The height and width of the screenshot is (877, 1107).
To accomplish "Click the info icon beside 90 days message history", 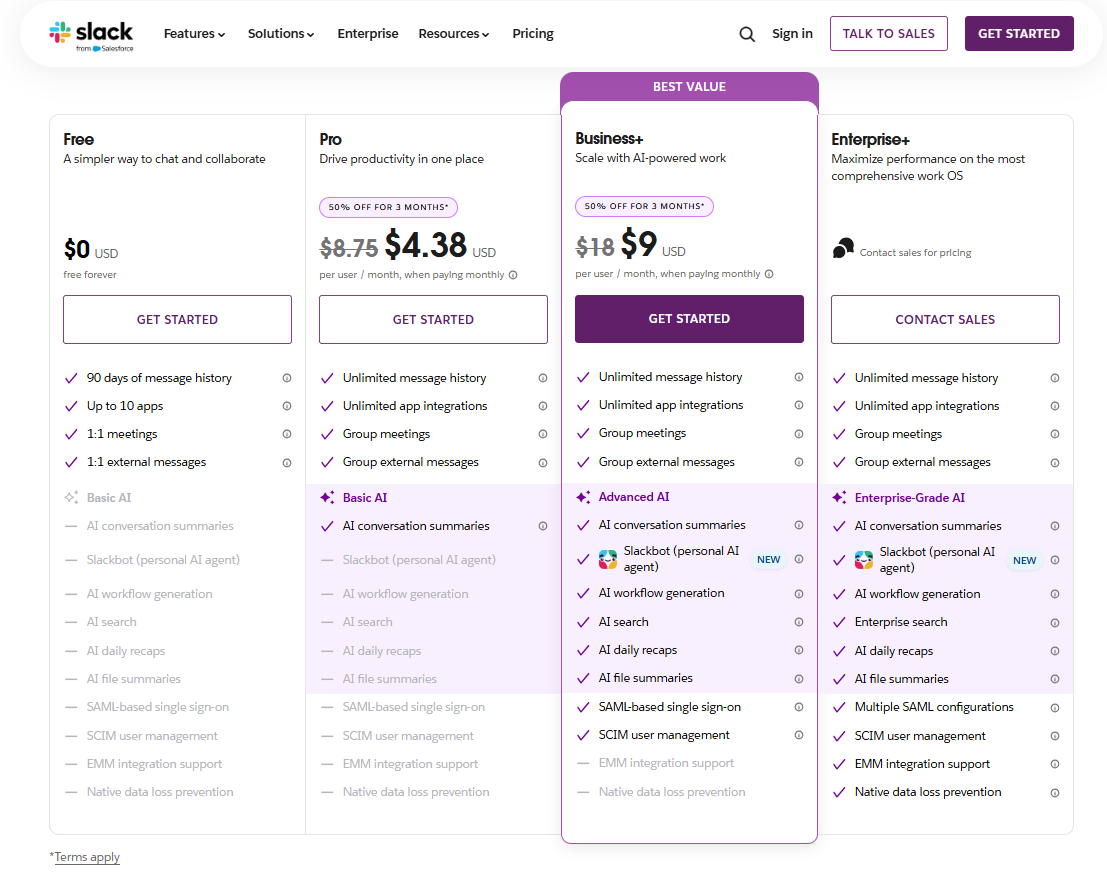I will 287,377.
